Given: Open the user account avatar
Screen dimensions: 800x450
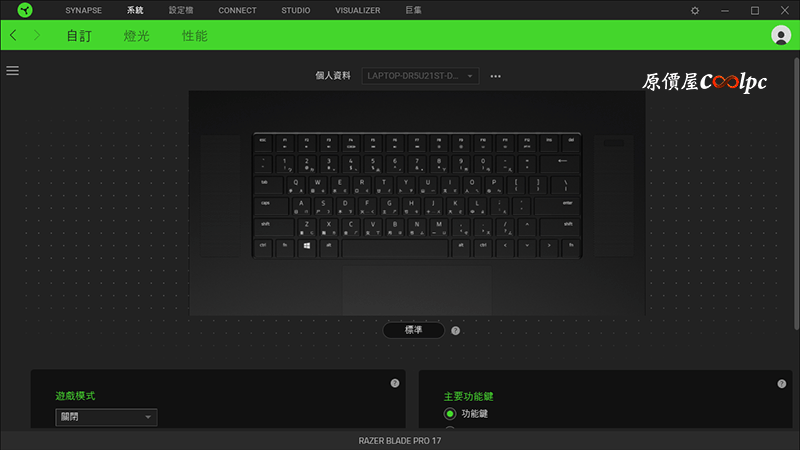Looking at the screenshot, I should (x=781, y=35).
